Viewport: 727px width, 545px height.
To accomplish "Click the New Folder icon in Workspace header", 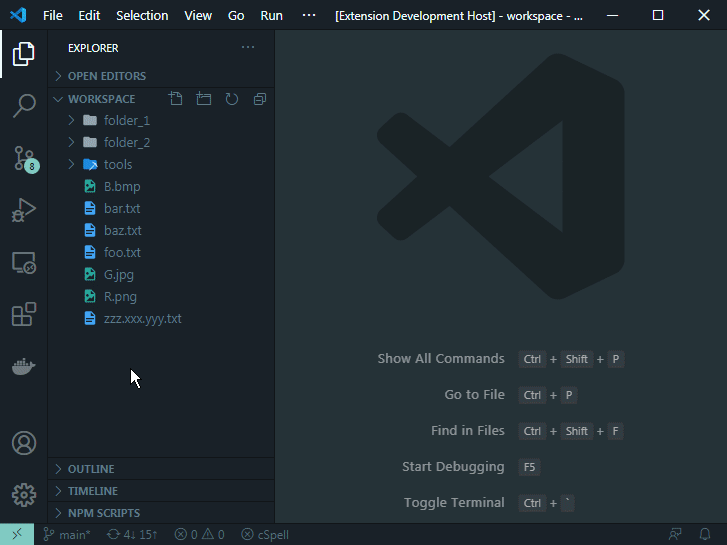I will coord(204,99).
